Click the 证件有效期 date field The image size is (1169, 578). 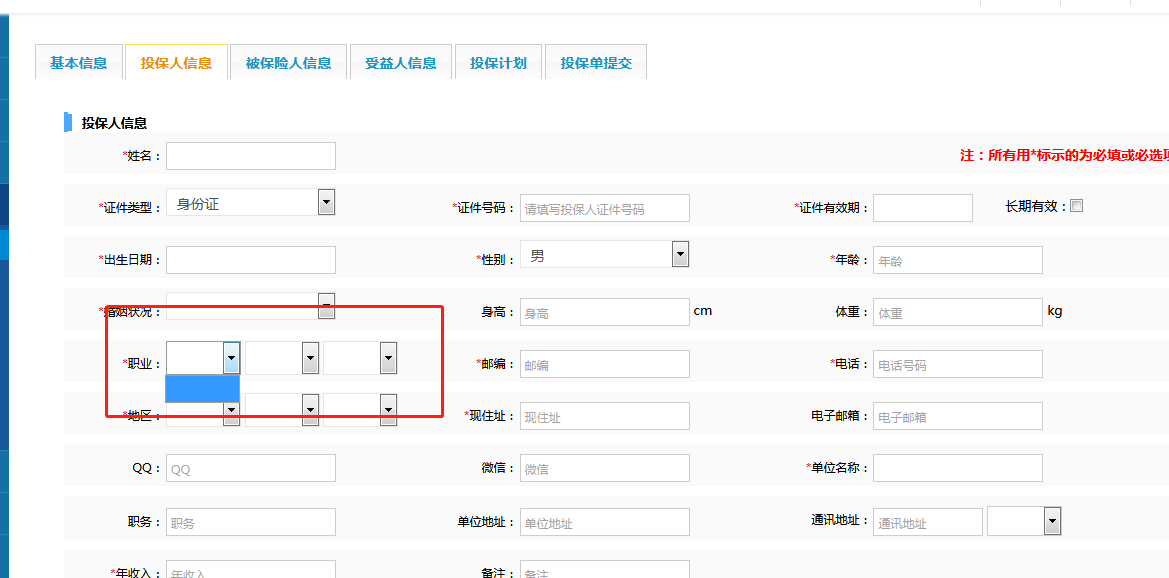pos(923,208)
